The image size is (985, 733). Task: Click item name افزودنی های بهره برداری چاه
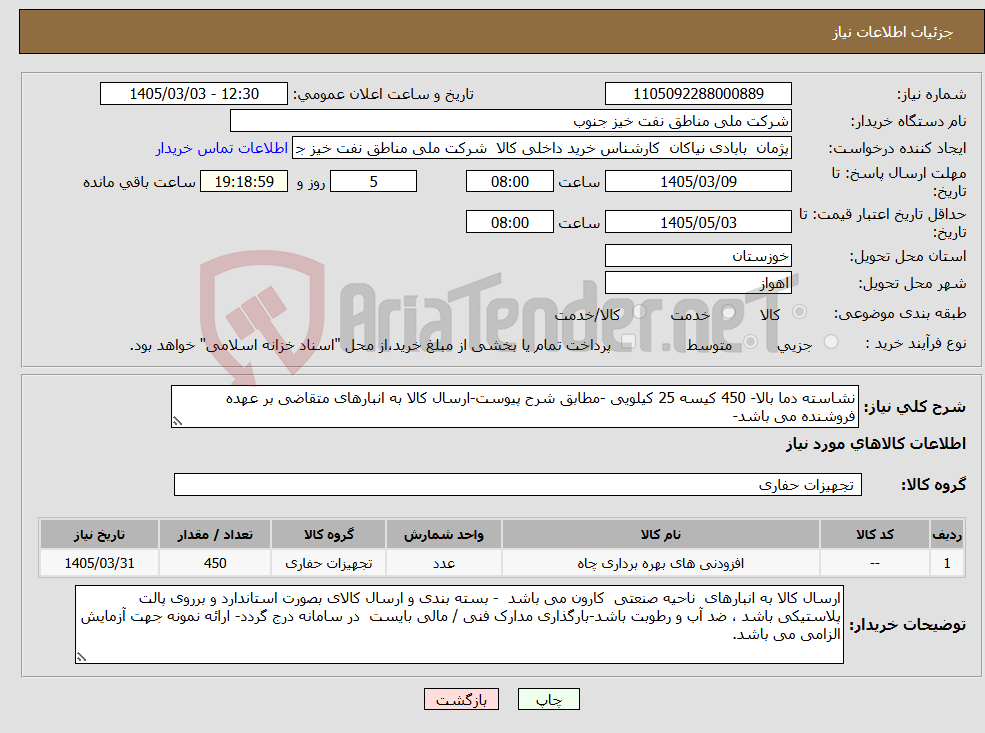click(660, 563)
